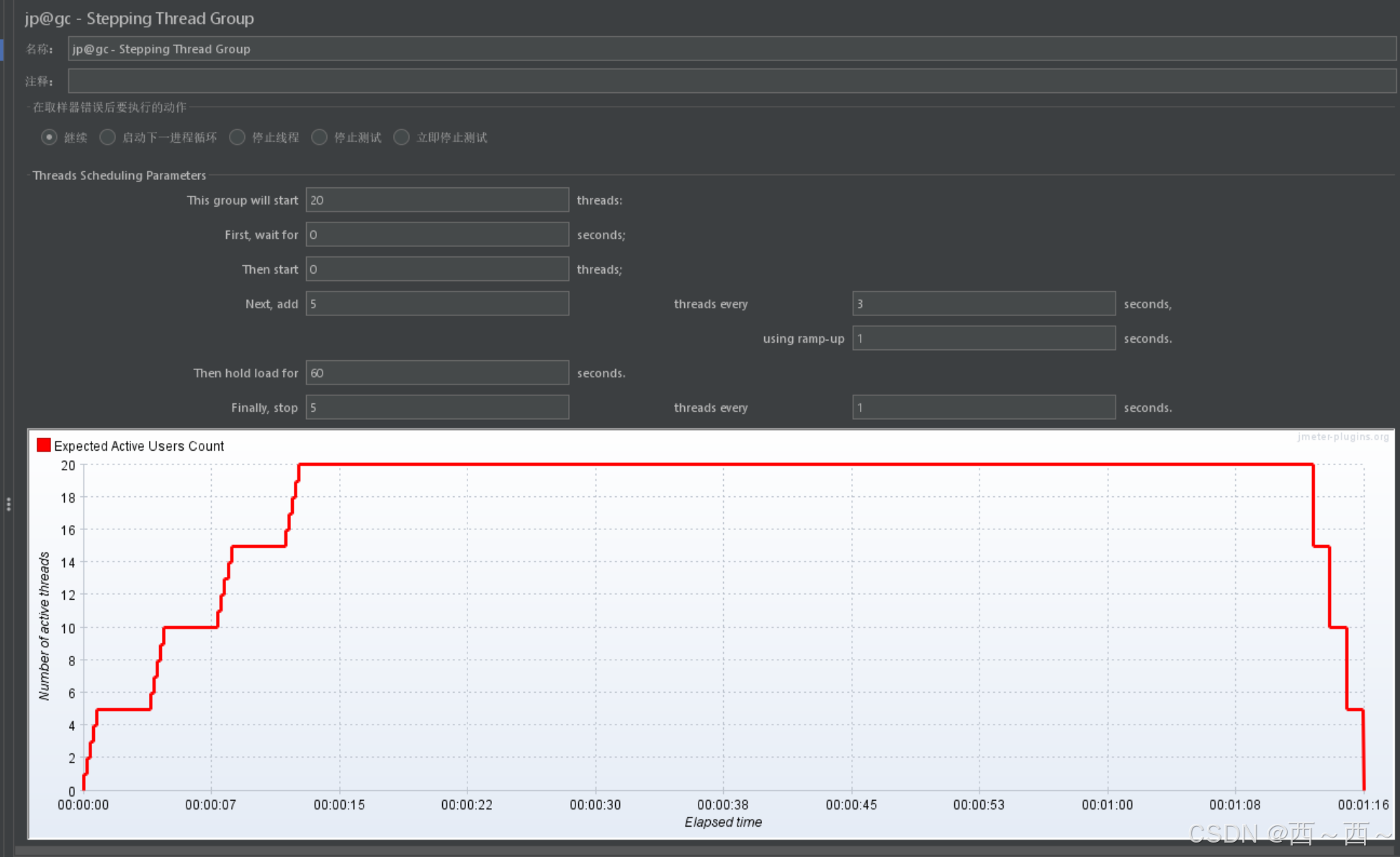Click the 'threads every' seconds field showing 3
The width and height of the screenshot is (1400, 857).
pyautogui.click(x=984, y=304)
